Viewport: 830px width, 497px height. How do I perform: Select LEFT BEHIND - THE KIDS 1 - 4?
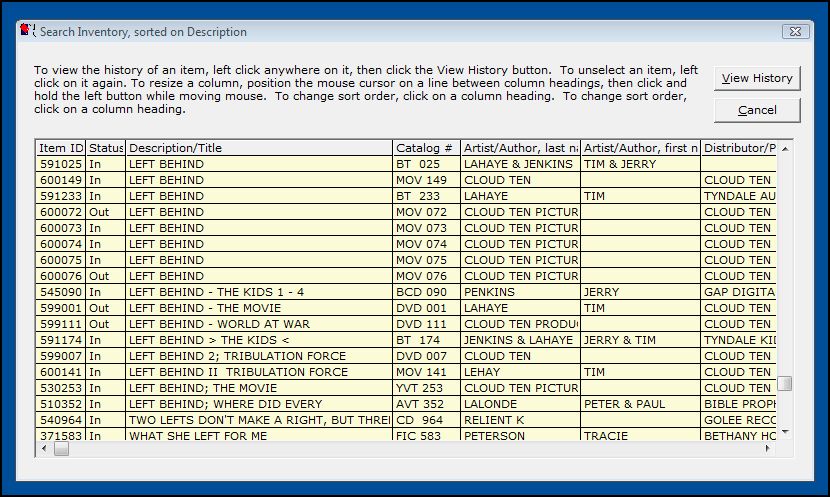coord(406,292)
